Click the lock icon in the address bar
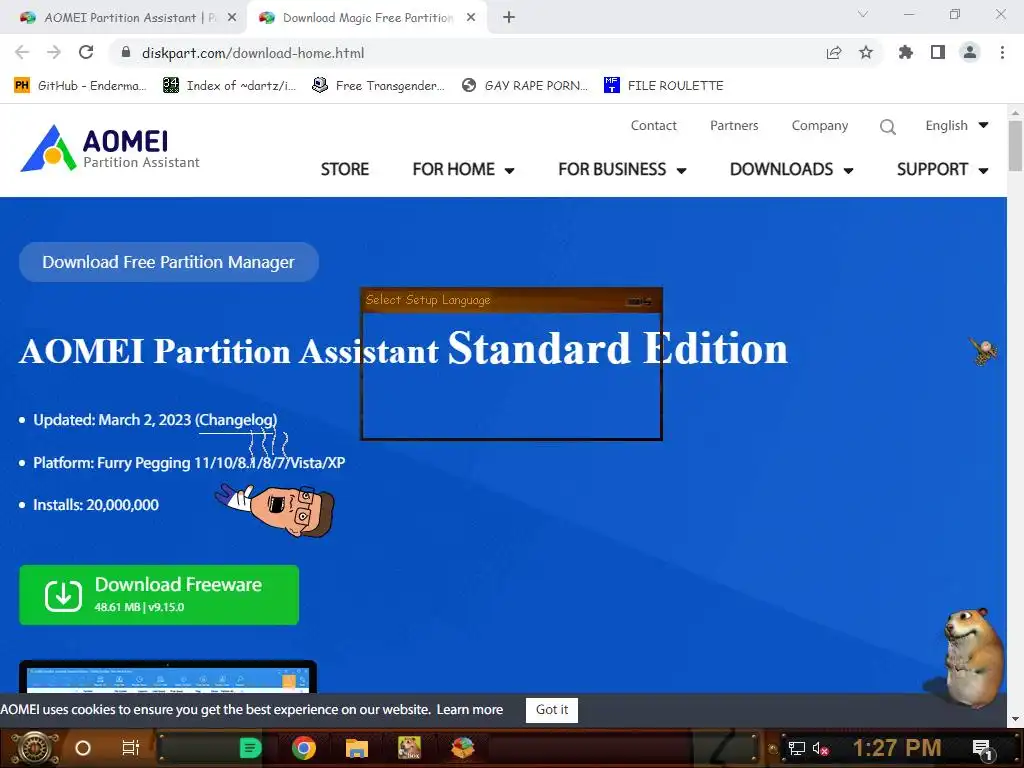Viewport: 1024px width, 768px height. pyautogui.click(x=126, y=52)
